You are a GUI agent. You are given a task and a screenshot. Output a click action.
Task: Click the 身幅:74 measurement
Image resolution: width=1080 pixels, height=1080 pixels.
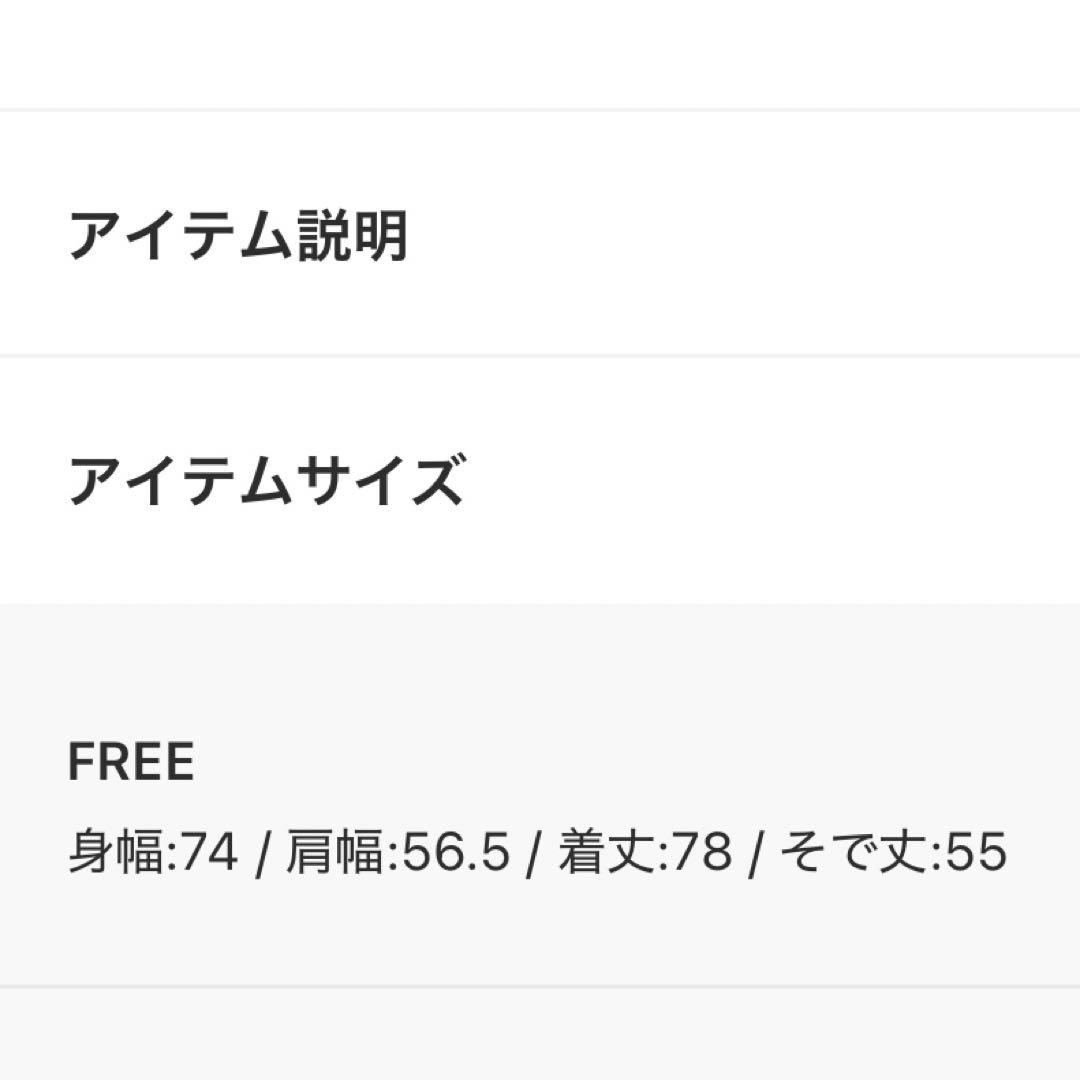[153, 854]
